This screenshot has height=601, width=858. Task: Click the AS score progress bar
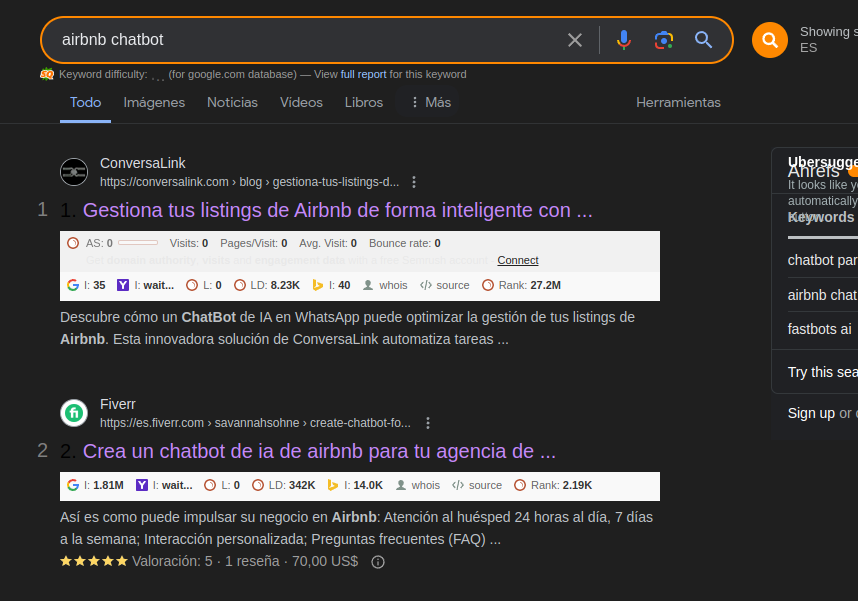coord(138,242)
